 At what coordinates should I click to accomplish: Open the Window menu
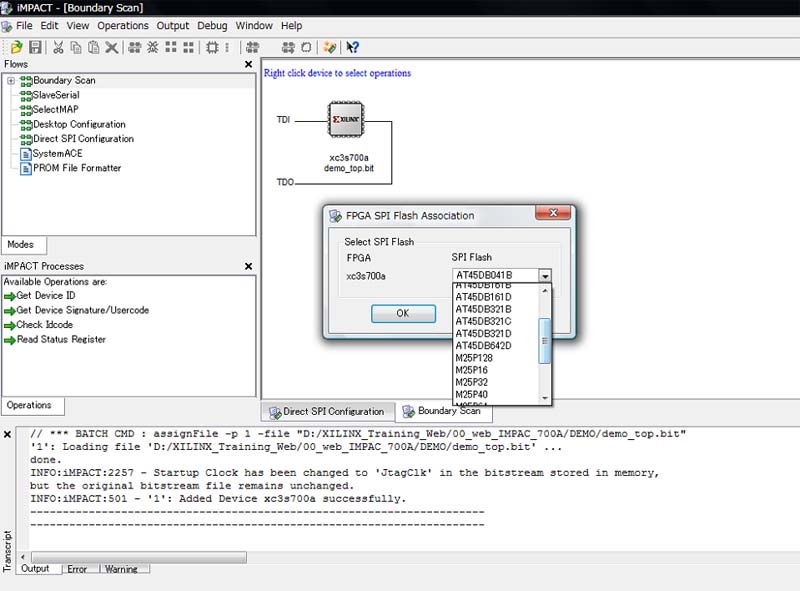254,26
